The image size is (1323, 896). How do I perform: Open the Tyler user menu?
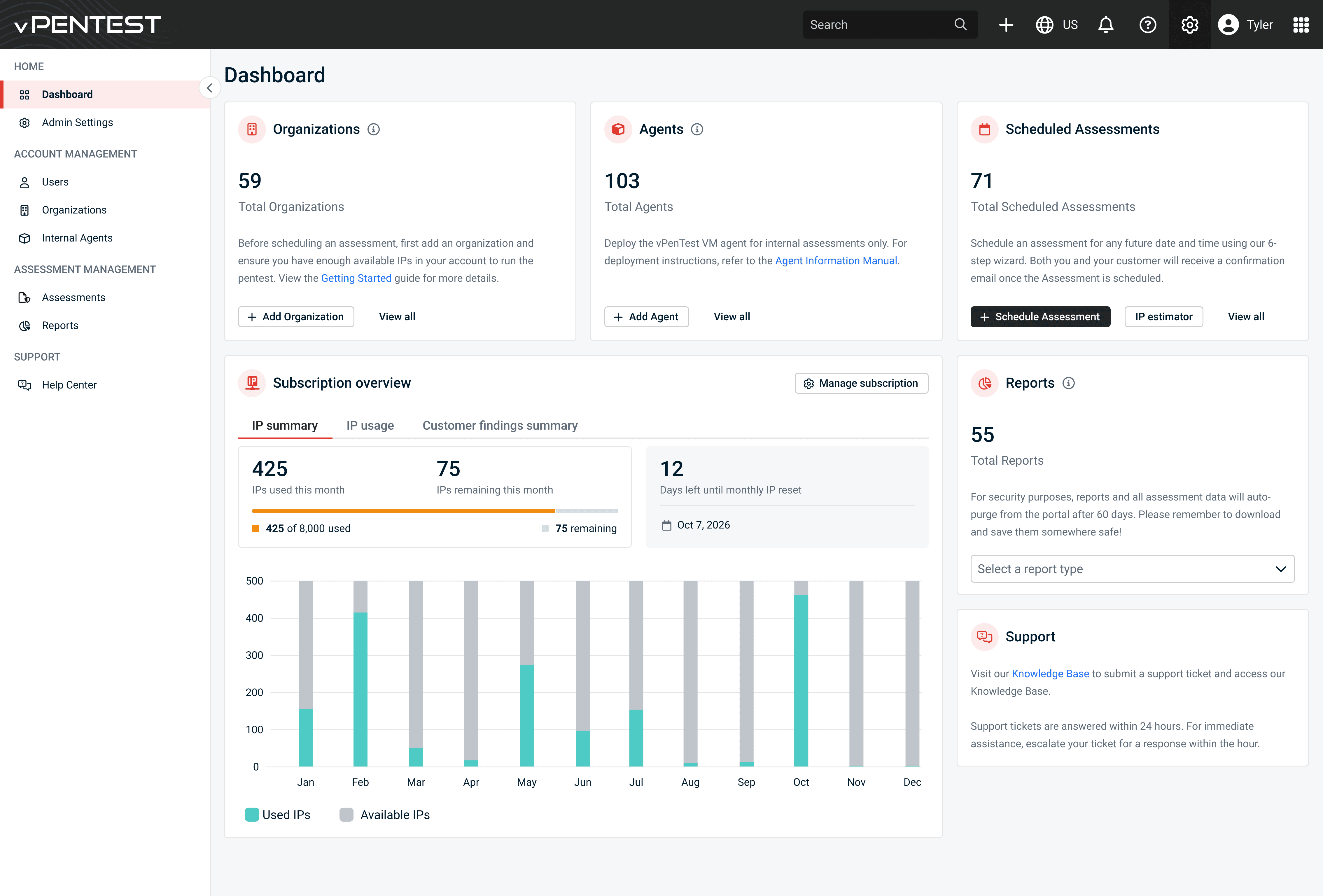[x=1245, y=24]
